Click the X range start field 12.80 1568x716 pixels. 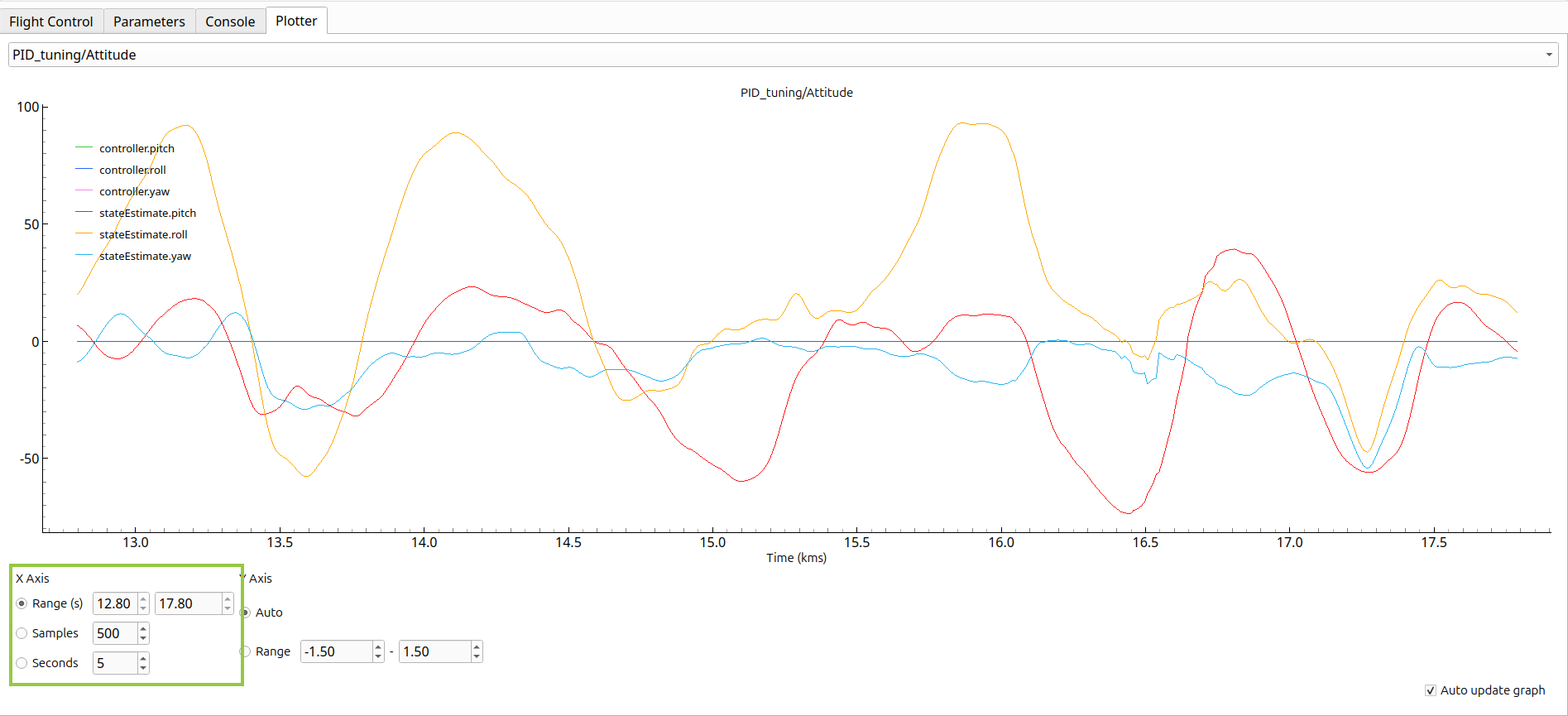point(116,603)
